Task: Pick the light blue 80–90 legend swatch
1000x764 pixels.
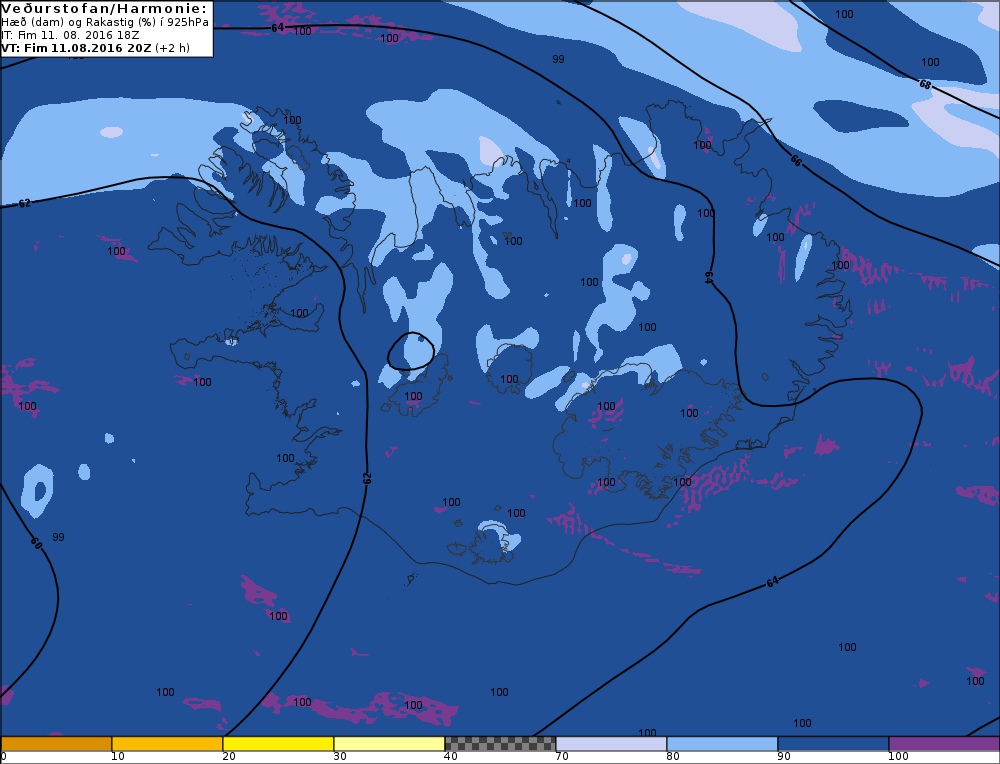Action: [722, 744]
